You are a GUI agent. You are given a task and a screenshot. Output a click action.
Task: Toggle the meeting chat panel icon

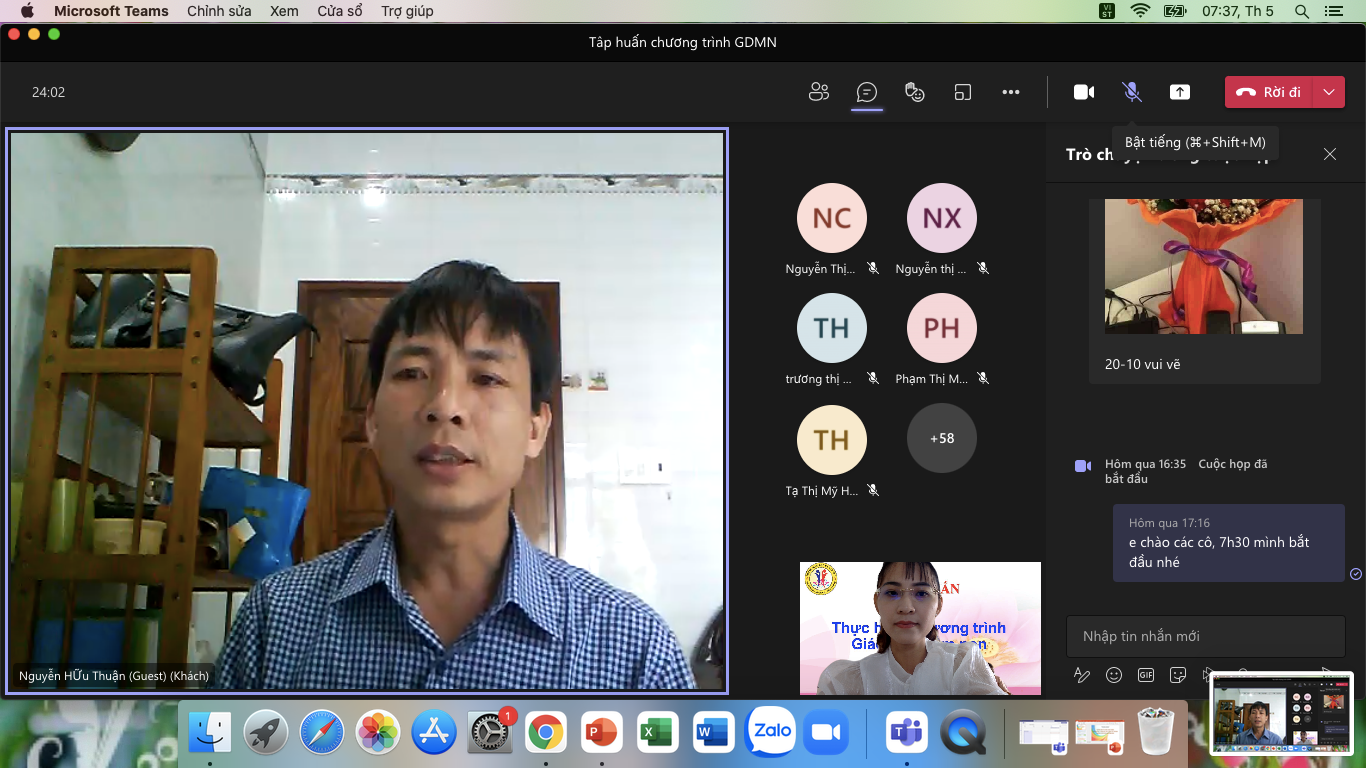pos(867,92)
